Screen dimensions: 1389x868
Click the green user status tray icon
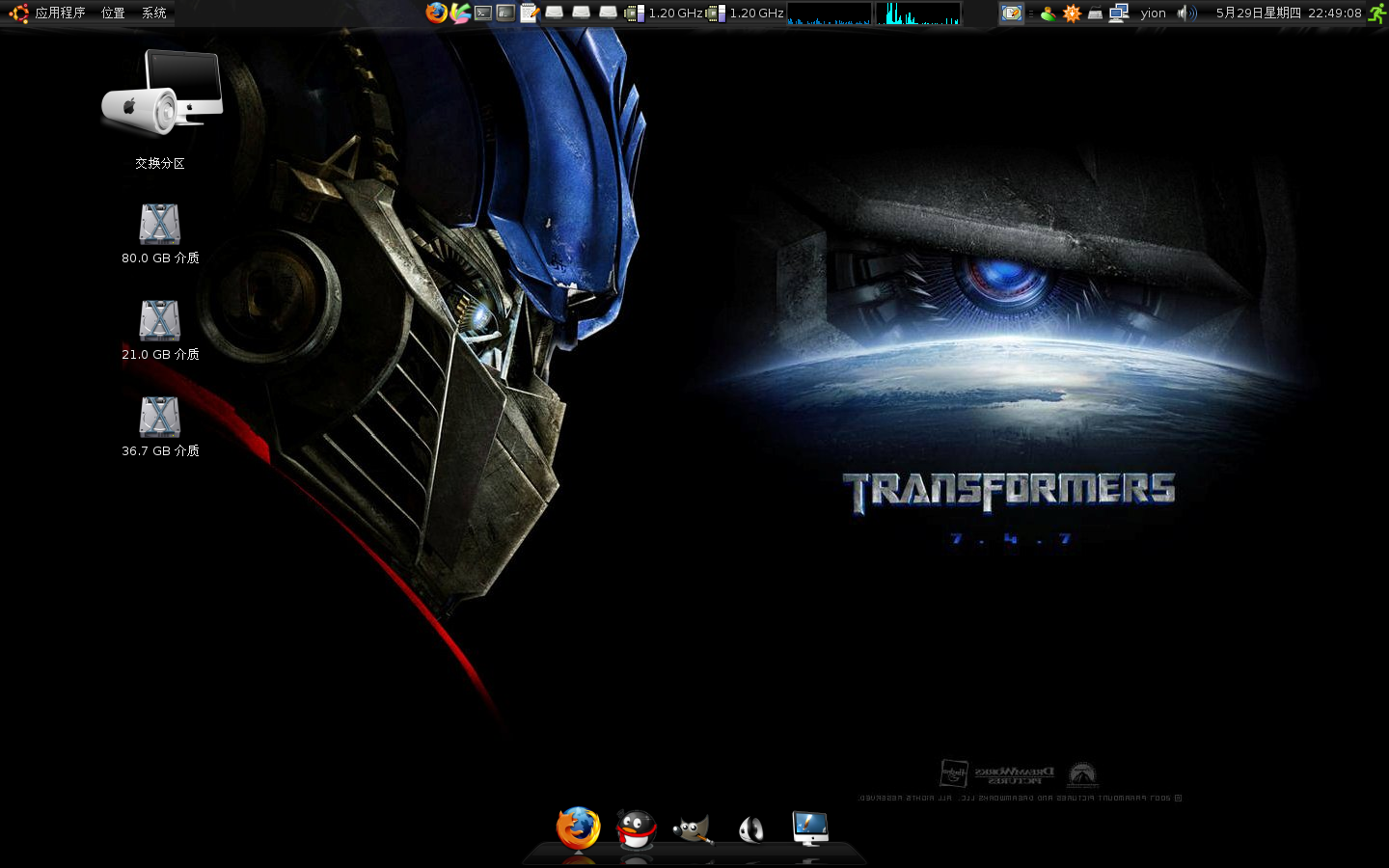click(1048, 13)
